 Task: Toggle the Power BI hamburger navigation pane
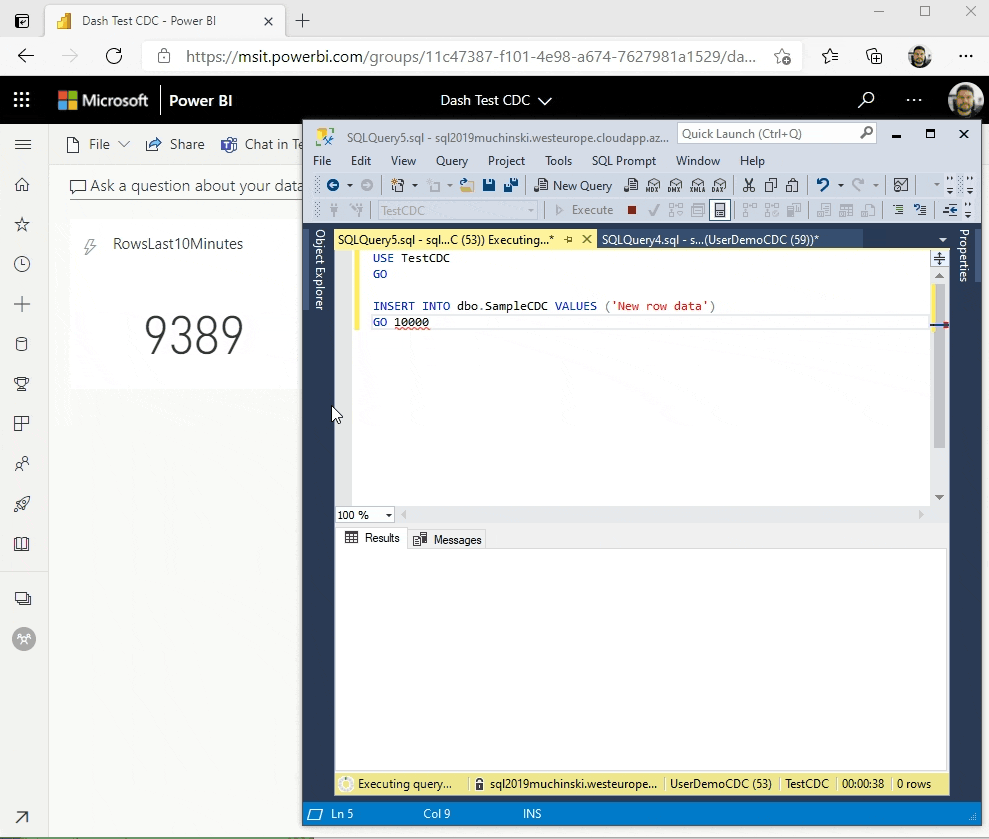tap(22, 145)
